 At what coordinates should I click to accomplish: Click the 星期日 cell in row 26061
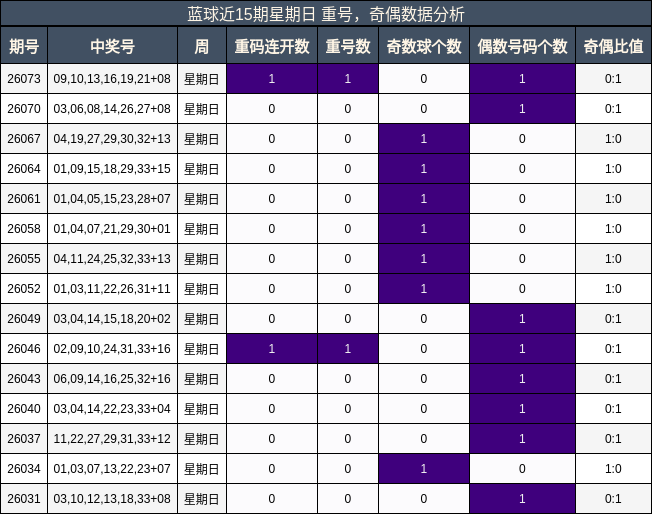tap(202, 198)
